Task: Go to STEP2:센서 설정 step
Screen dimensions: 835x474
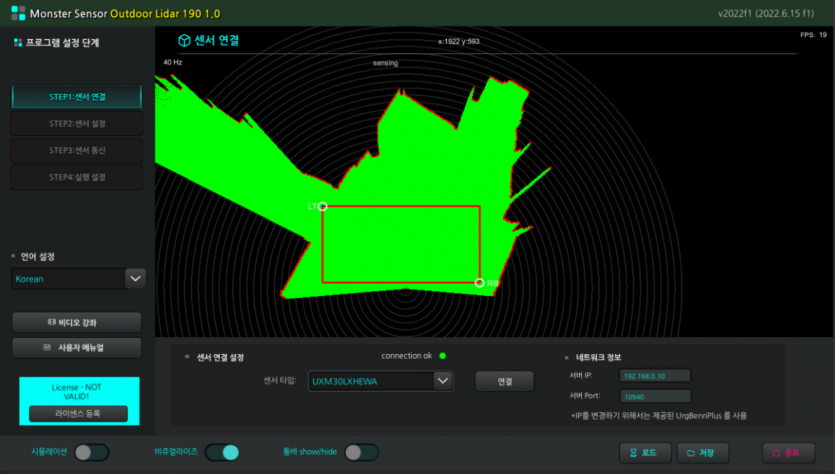Action: click(77, 124)
